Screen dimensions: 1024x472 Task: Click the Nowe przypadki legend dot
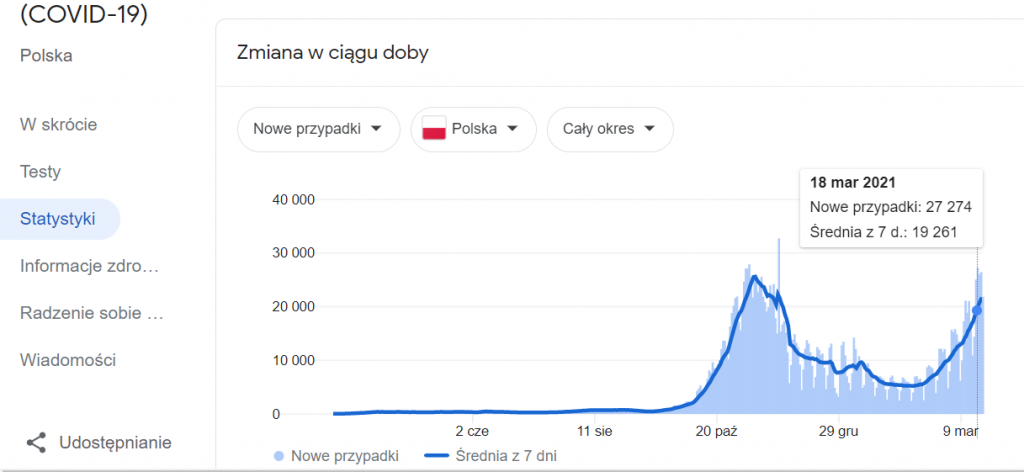click(x=278, y=456)
